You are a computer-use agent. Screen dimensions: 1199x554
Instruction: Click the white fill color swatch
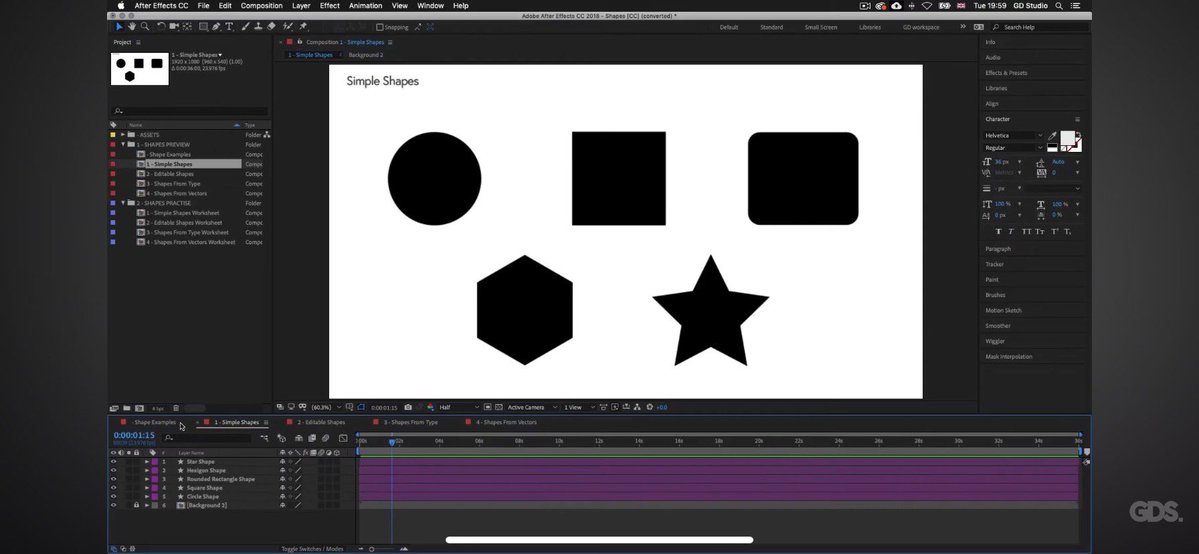(1066, 138)
